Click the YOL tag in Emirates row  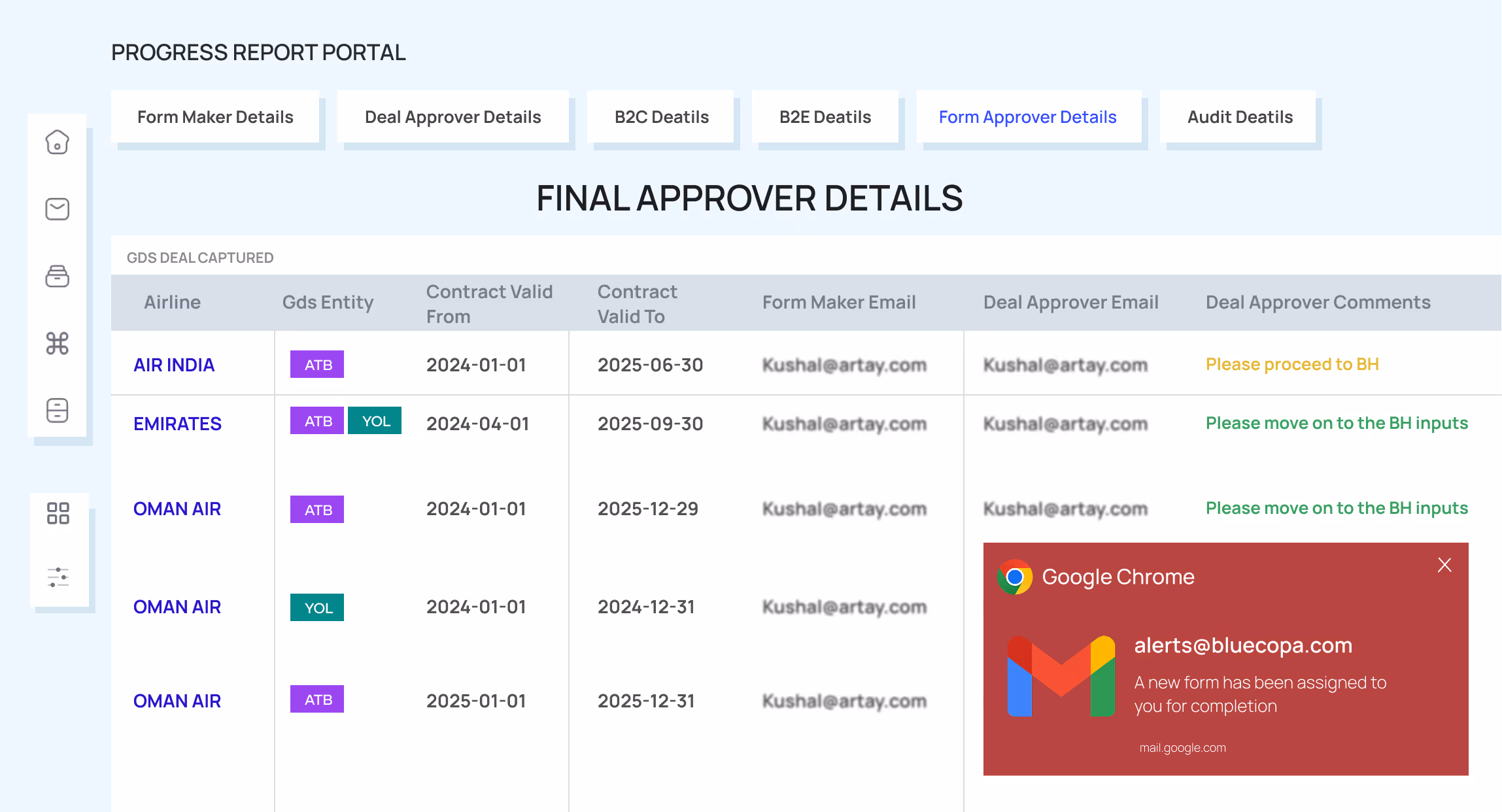(x=375, y=421)
